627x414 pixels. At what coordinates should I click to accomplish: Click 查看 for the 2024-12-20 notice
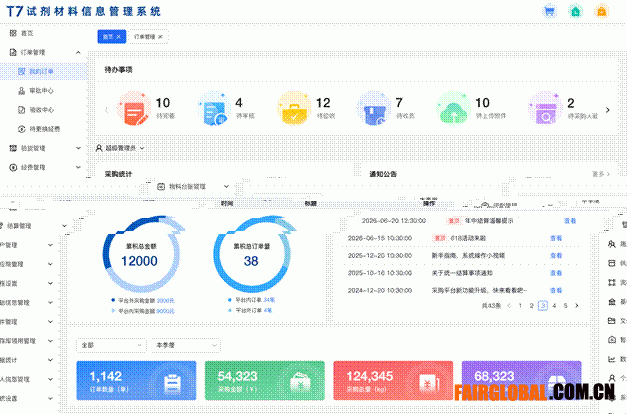[x=556, y=290]
